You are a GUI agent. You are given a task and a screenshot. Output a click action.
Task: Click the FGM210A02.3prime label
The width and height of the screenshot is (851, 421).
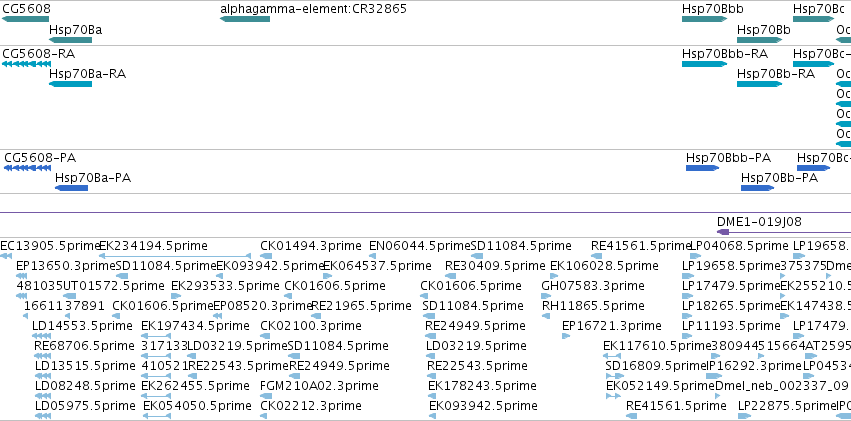tap(319, 386)
